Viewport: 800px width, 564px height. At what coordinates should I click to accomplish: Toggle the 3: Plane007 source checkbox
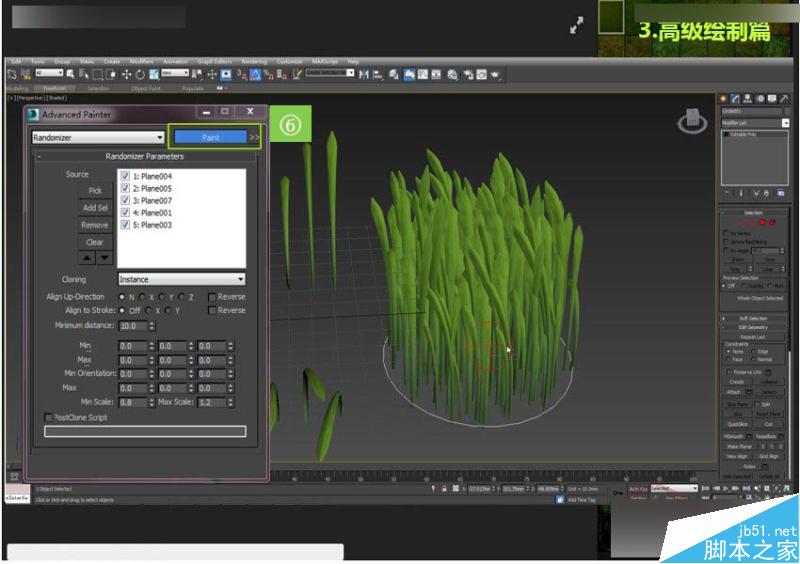click(x=125, y=200)
